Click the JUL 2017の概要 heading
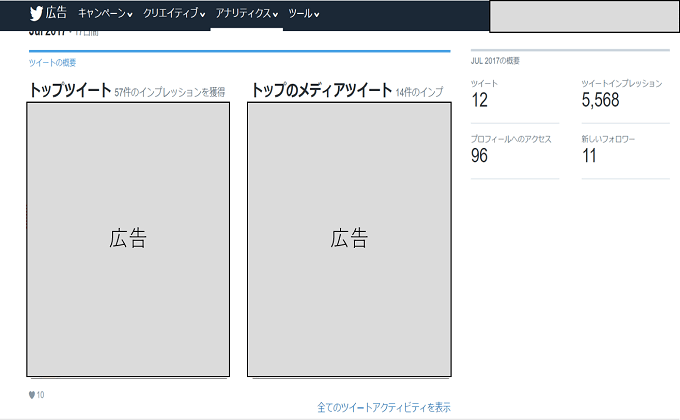 pyautogui.click(x=495, y=61)
